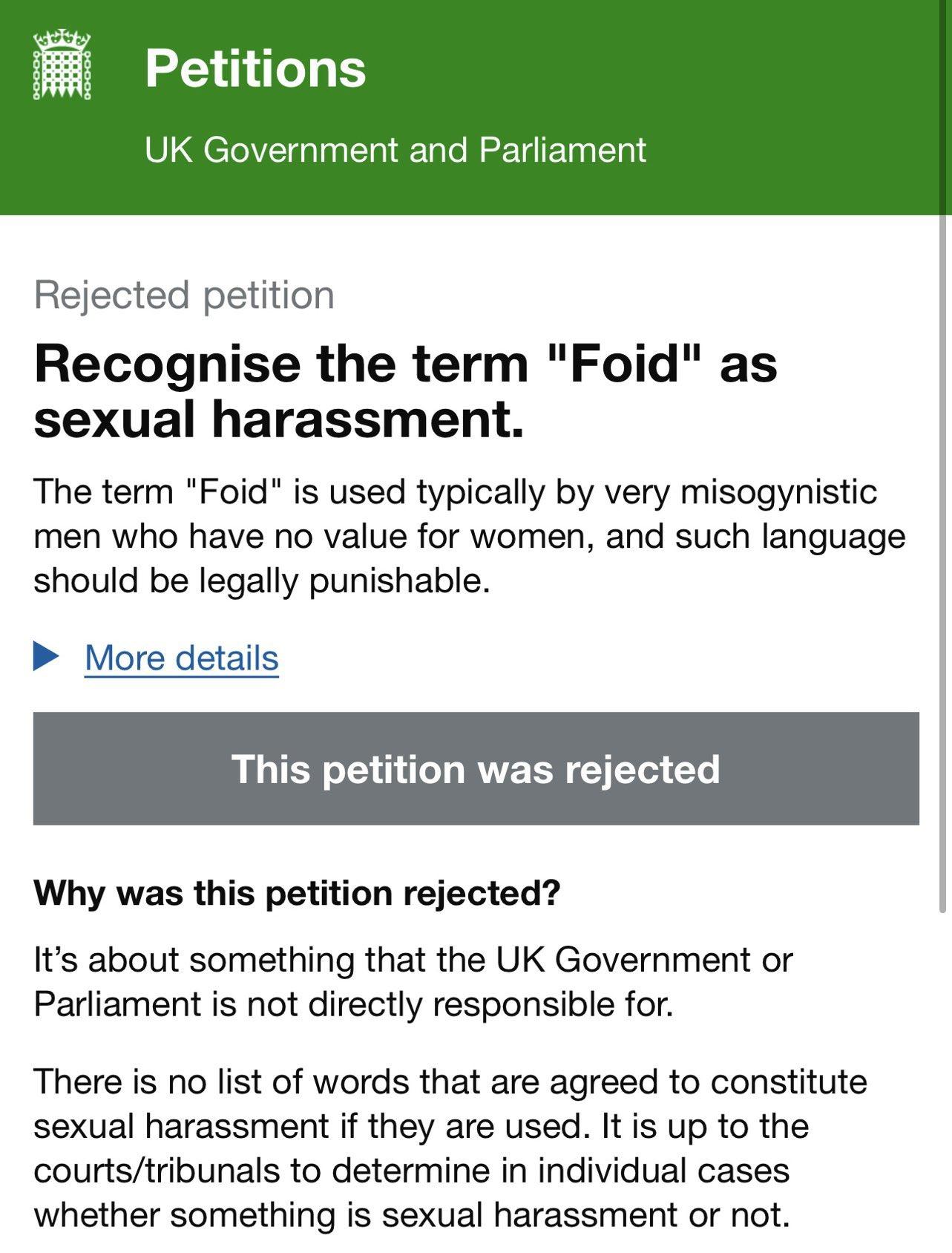Click the Parliament portcullis crest logo
Viewport: 952px width, 1253px height.
click(x=62, y=65)
